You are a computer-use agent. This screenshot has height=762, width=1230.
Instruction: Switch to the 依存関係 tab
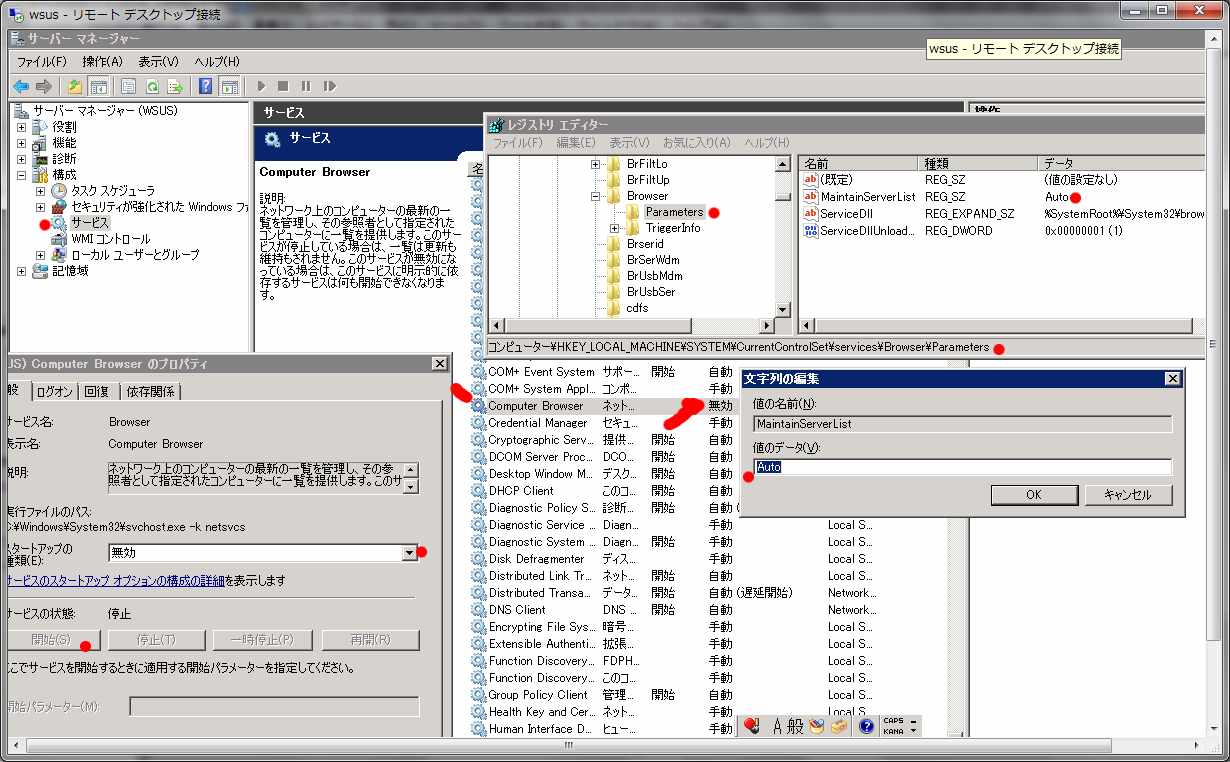[152, 391]
